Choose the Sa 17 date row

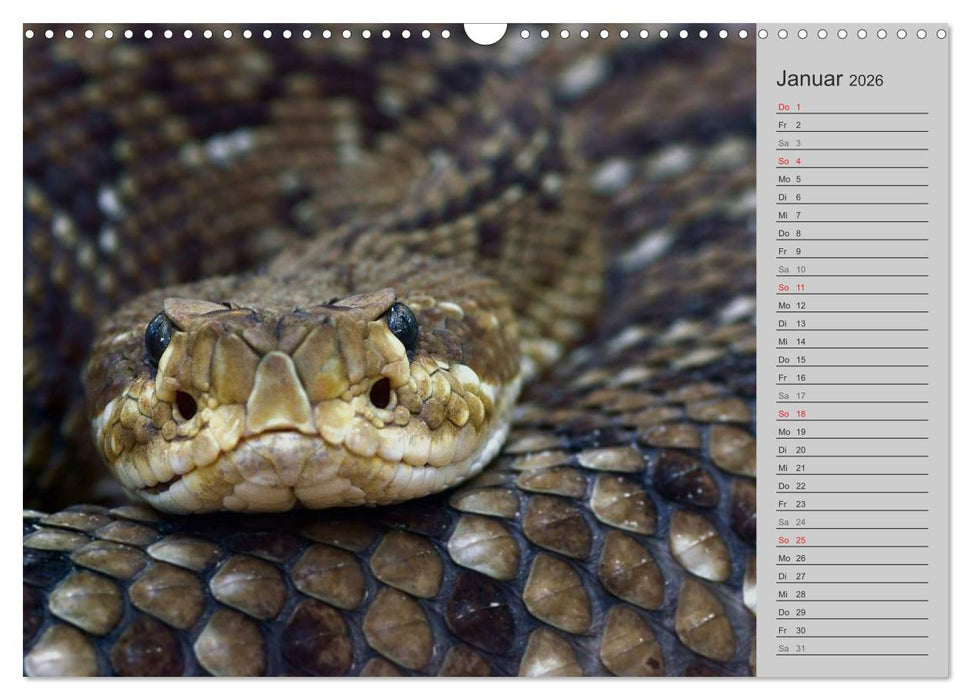click(851, 395)
